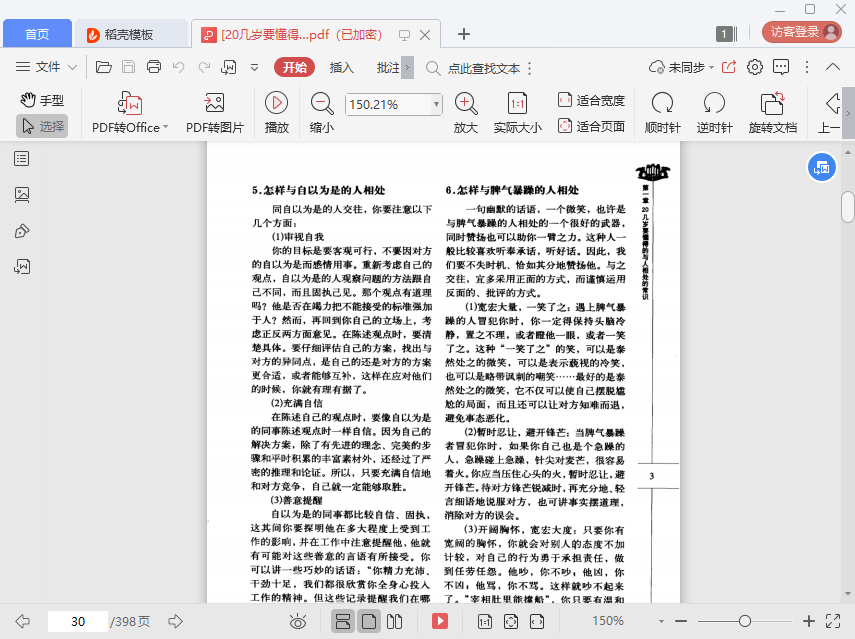Zoom out with the 缩小 magnifier icon
Image resolution: width=855 pixels, height=639 pixels.
coord(322,103)
